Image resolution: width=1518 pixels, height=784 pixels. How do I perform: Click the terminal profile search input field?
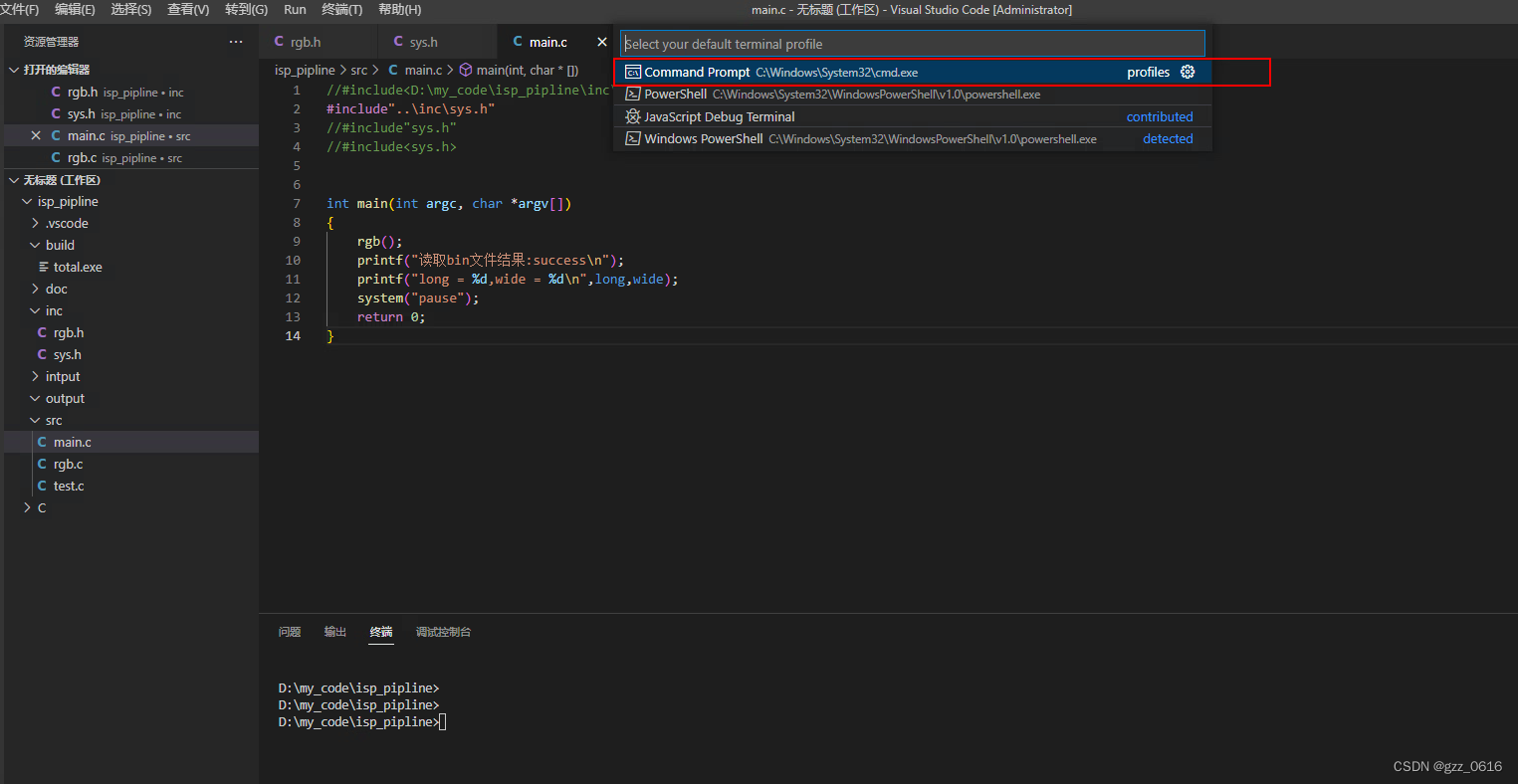pyautogui.click(x=911, y=43)
